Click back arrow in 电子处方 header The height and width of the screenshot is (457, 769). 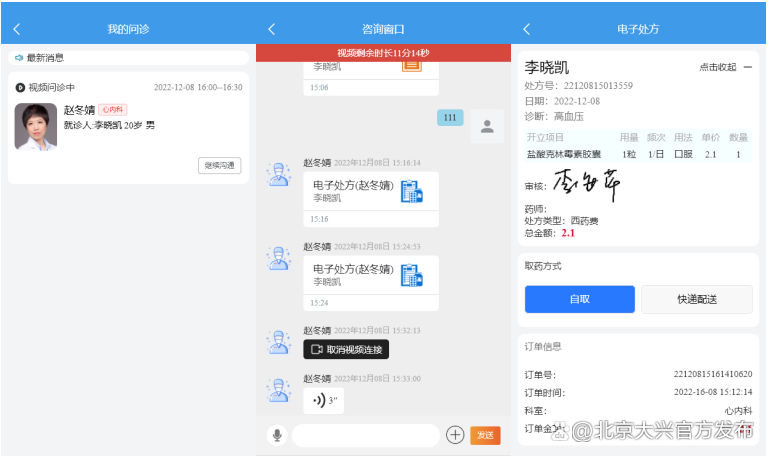[527, 30]
